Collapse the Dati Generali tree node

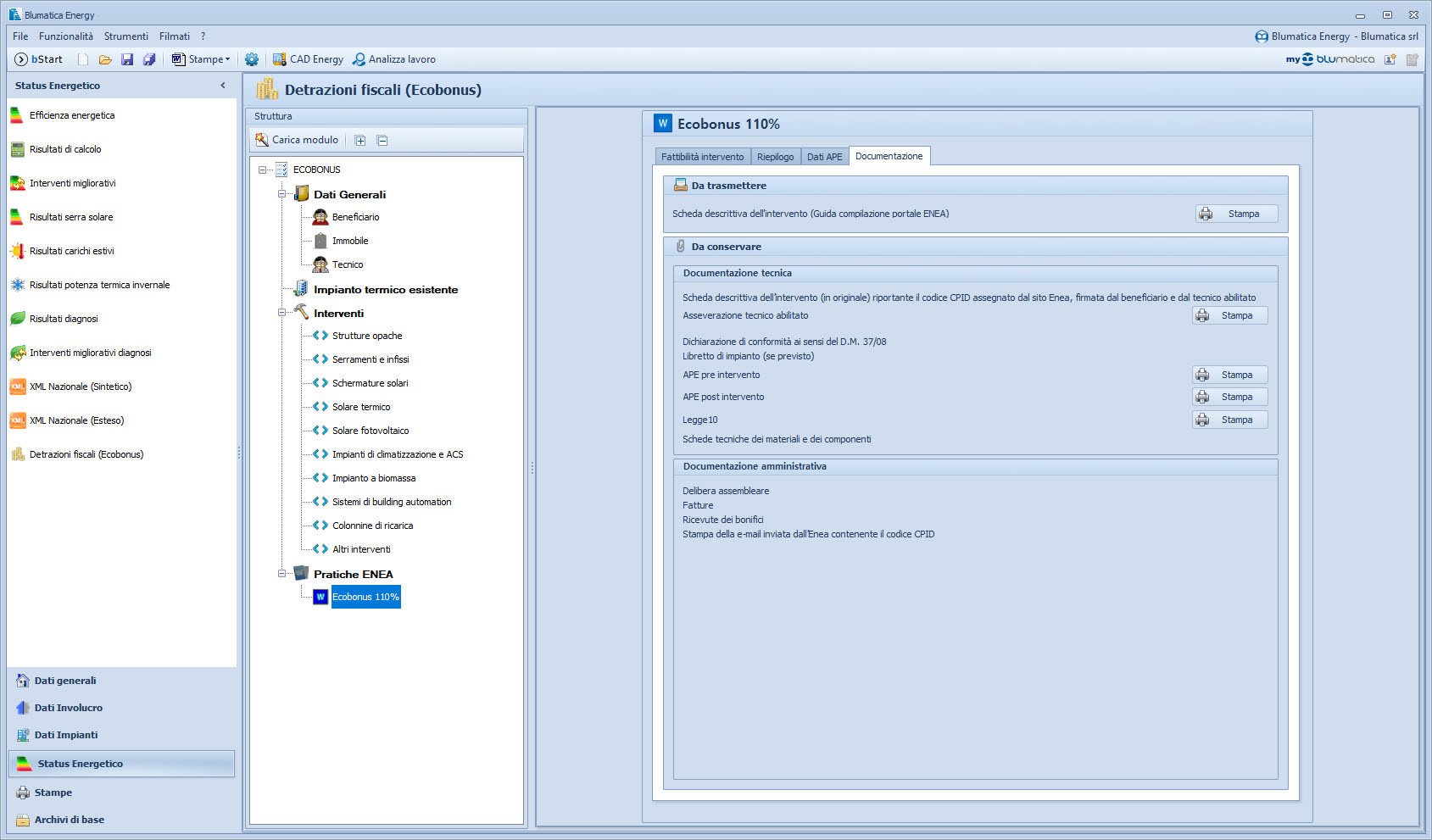[282, 194]
